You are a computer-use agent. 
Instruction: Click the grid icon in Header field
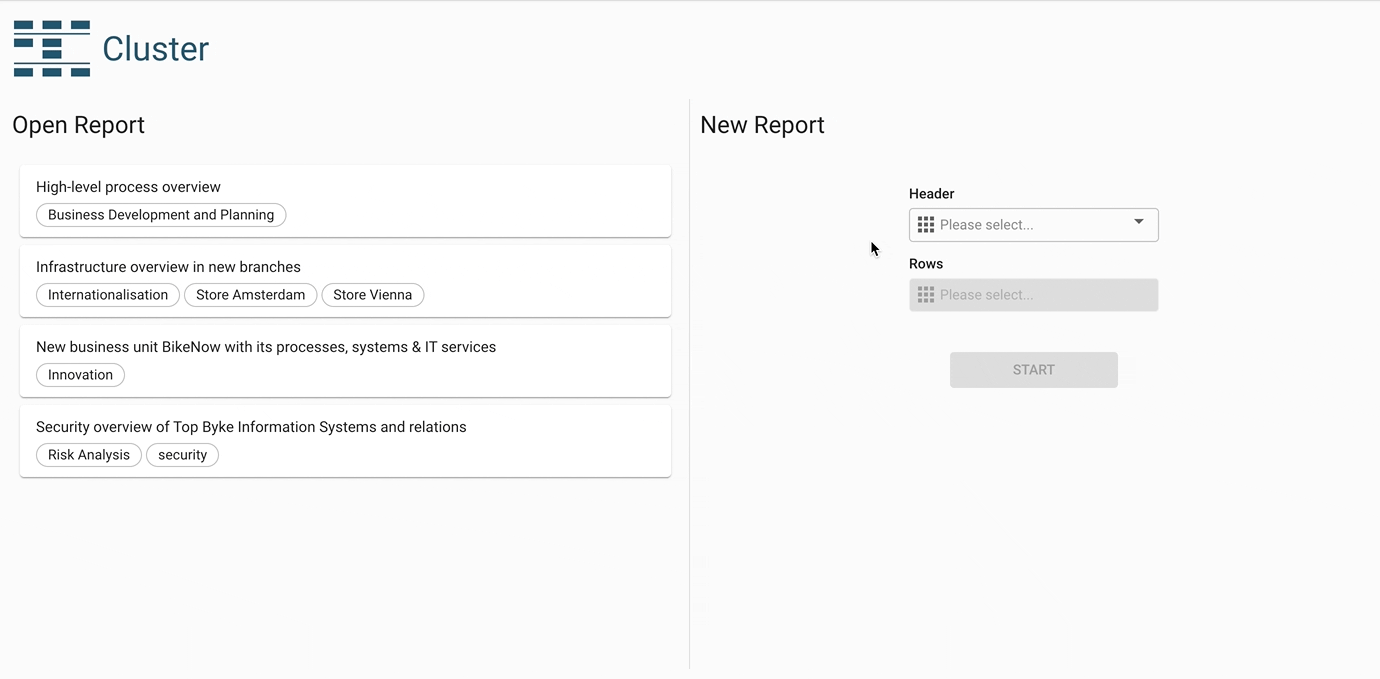926,225
